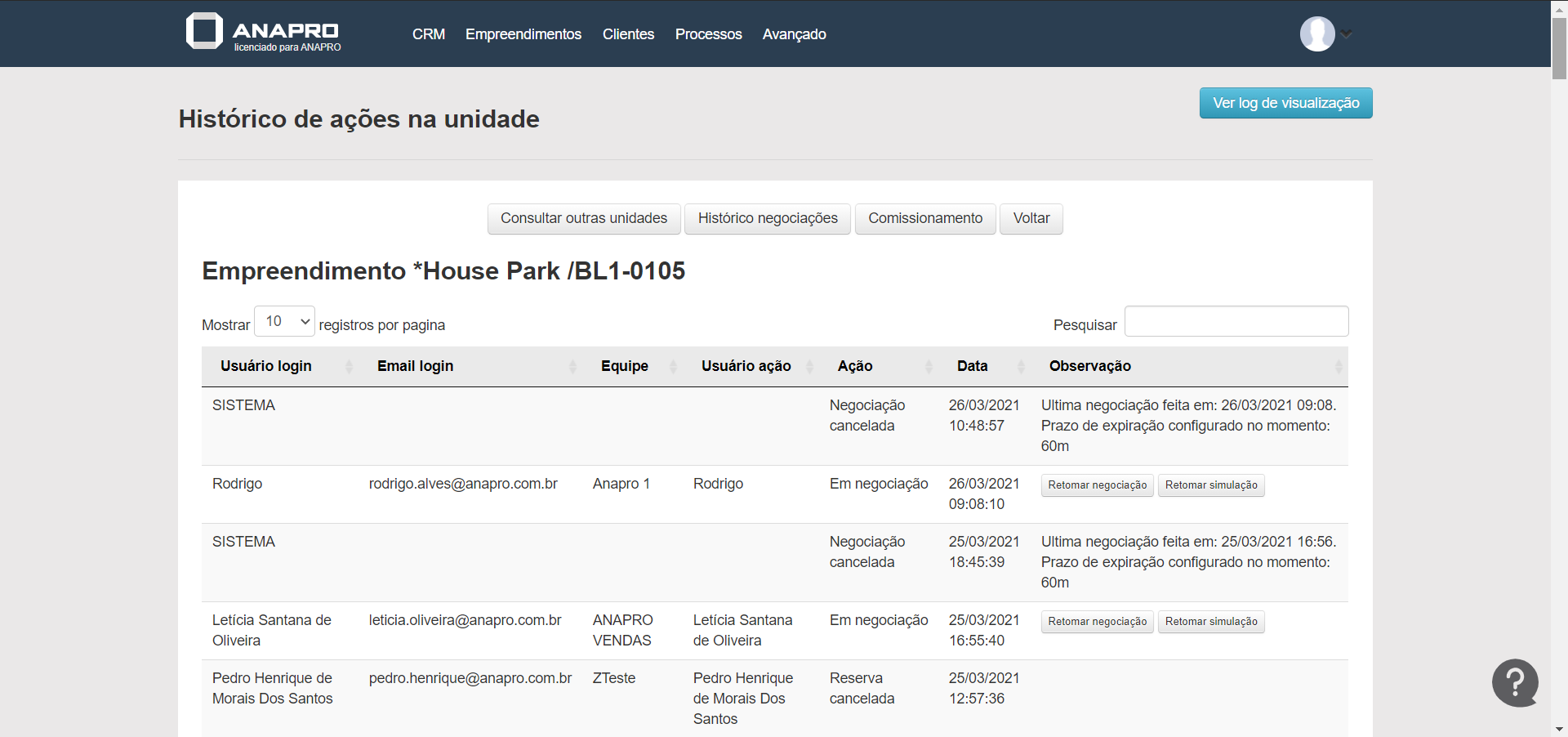The width and height of the screenshot is (1568, 737).
Task: Expand the arrow beside the user avatar
Action: click(x=1347, y=34)
